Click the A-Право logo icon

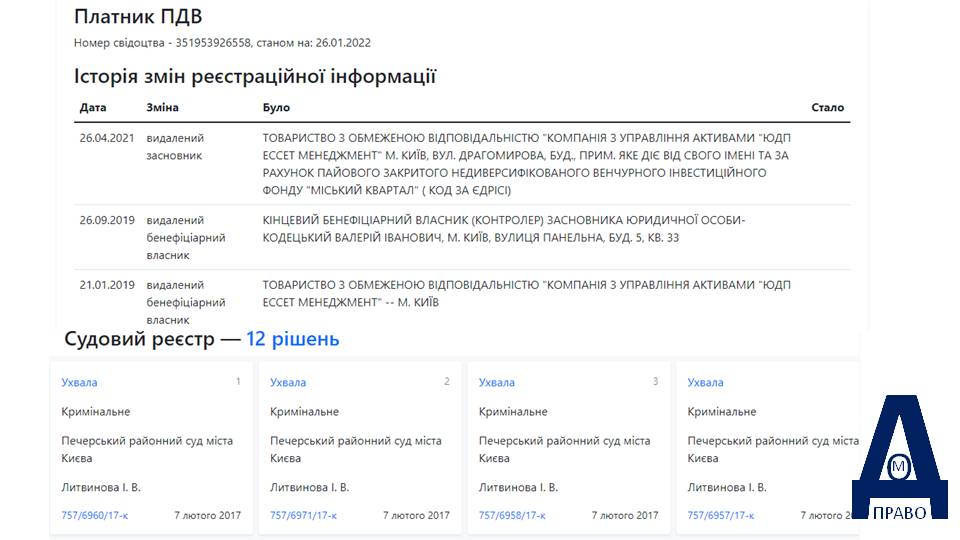[899, 457]
